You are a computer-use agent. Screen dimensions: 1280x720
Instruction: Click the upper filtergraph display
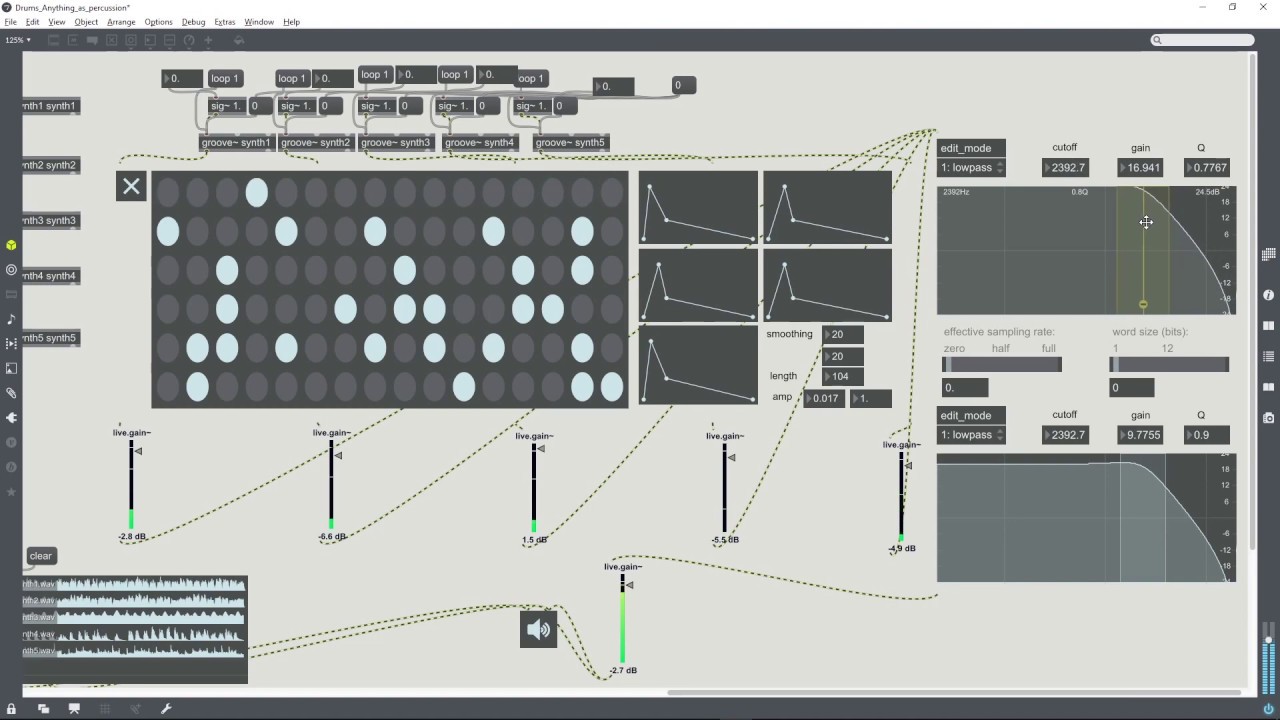(x=1086, y=251)
